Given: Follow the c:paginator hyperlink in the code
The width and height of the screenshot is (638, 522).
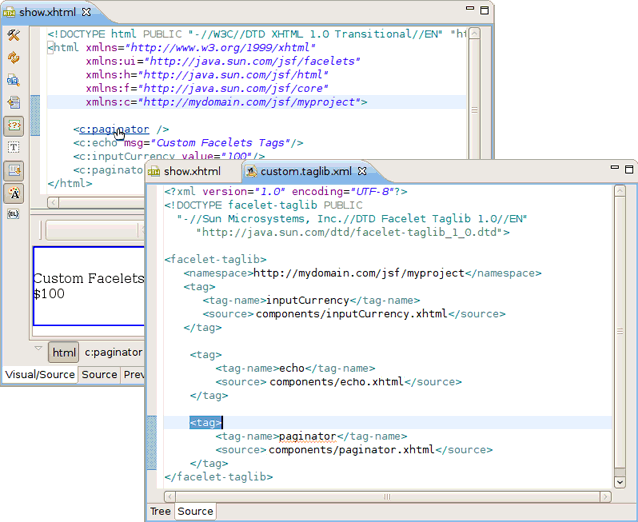Looking at the screenshot, I should click(114, 129).
